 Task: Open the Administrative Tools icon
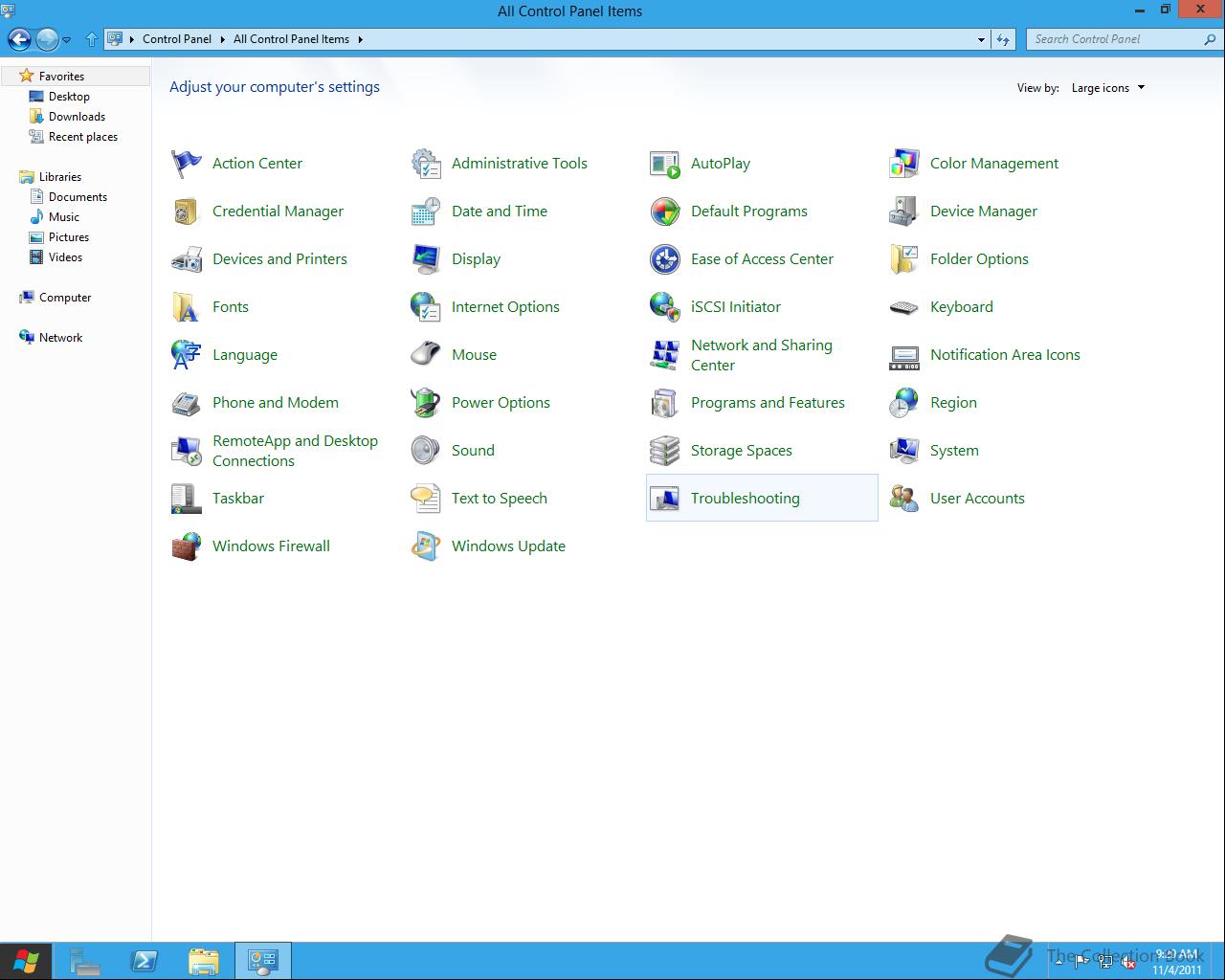coord(425,164)
